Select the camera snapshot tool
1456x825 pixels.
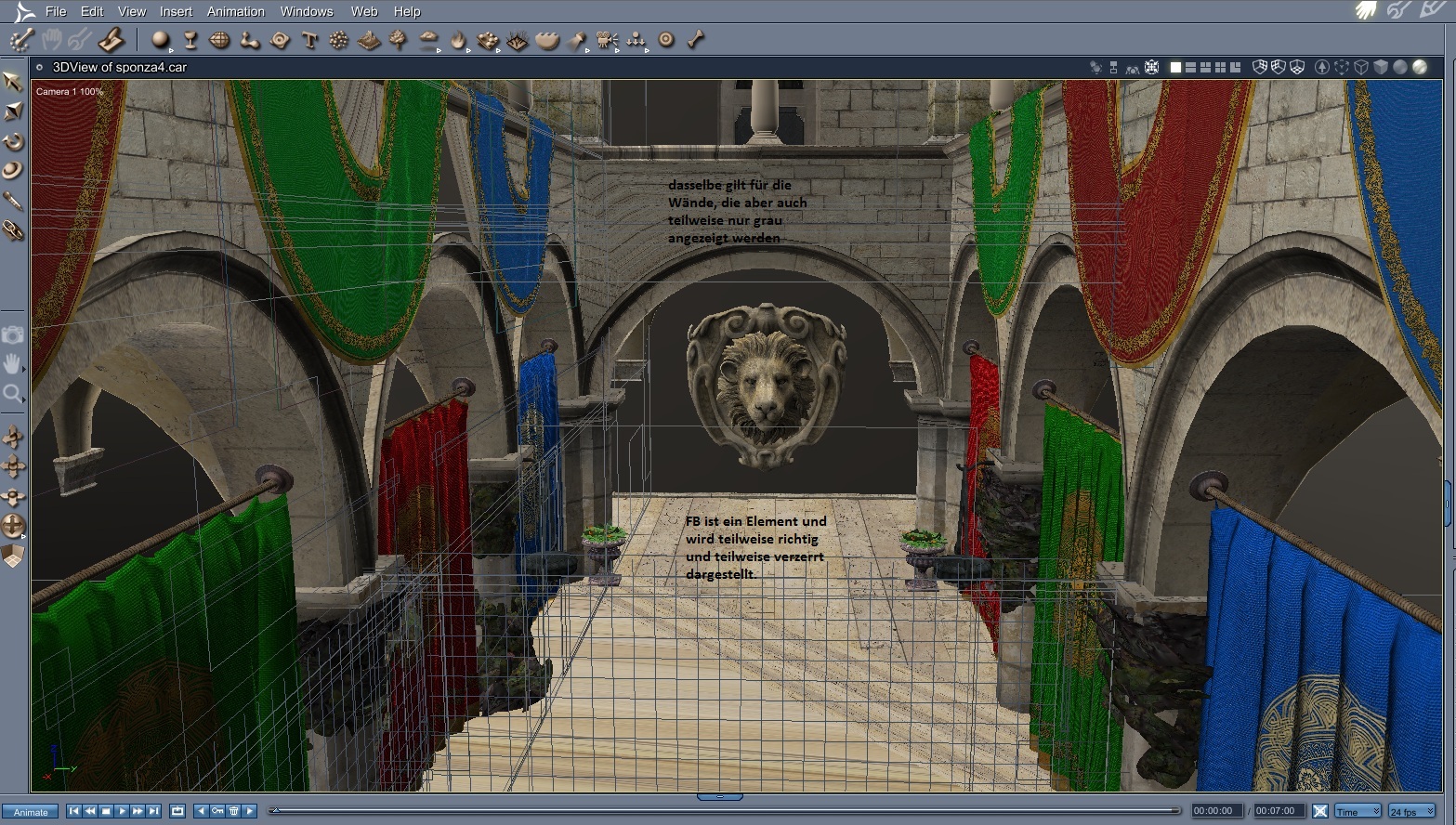click(13, 334)
